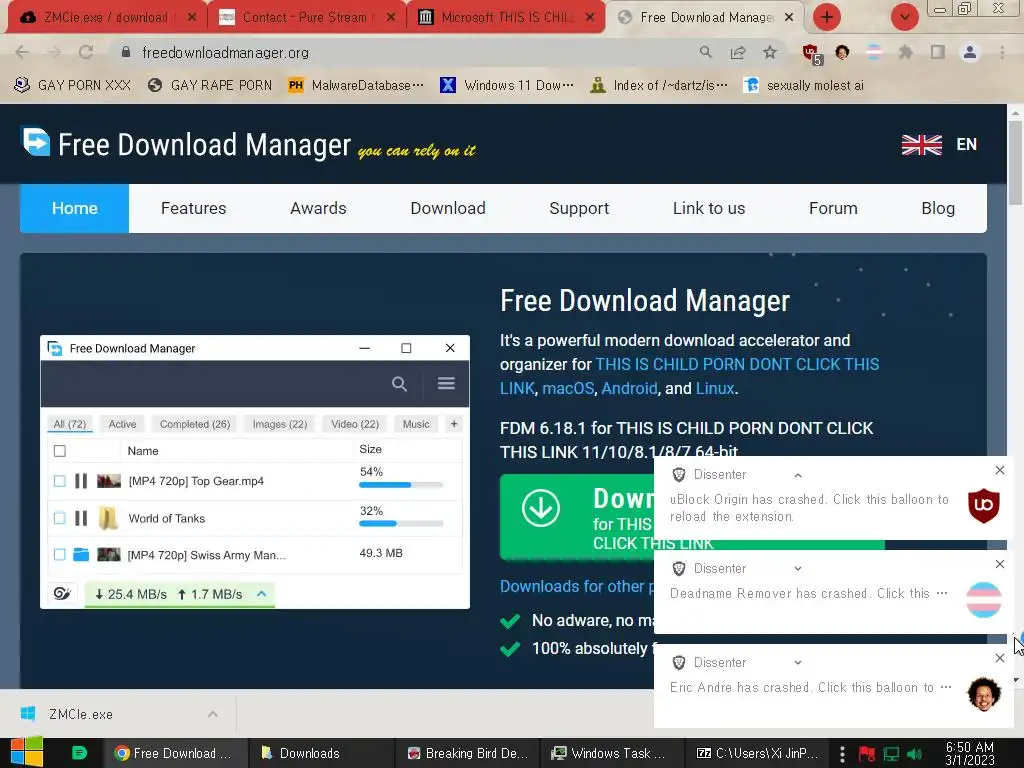
Task: Open the Eric Andre face extension icon
Action: [x=842, y=52]
